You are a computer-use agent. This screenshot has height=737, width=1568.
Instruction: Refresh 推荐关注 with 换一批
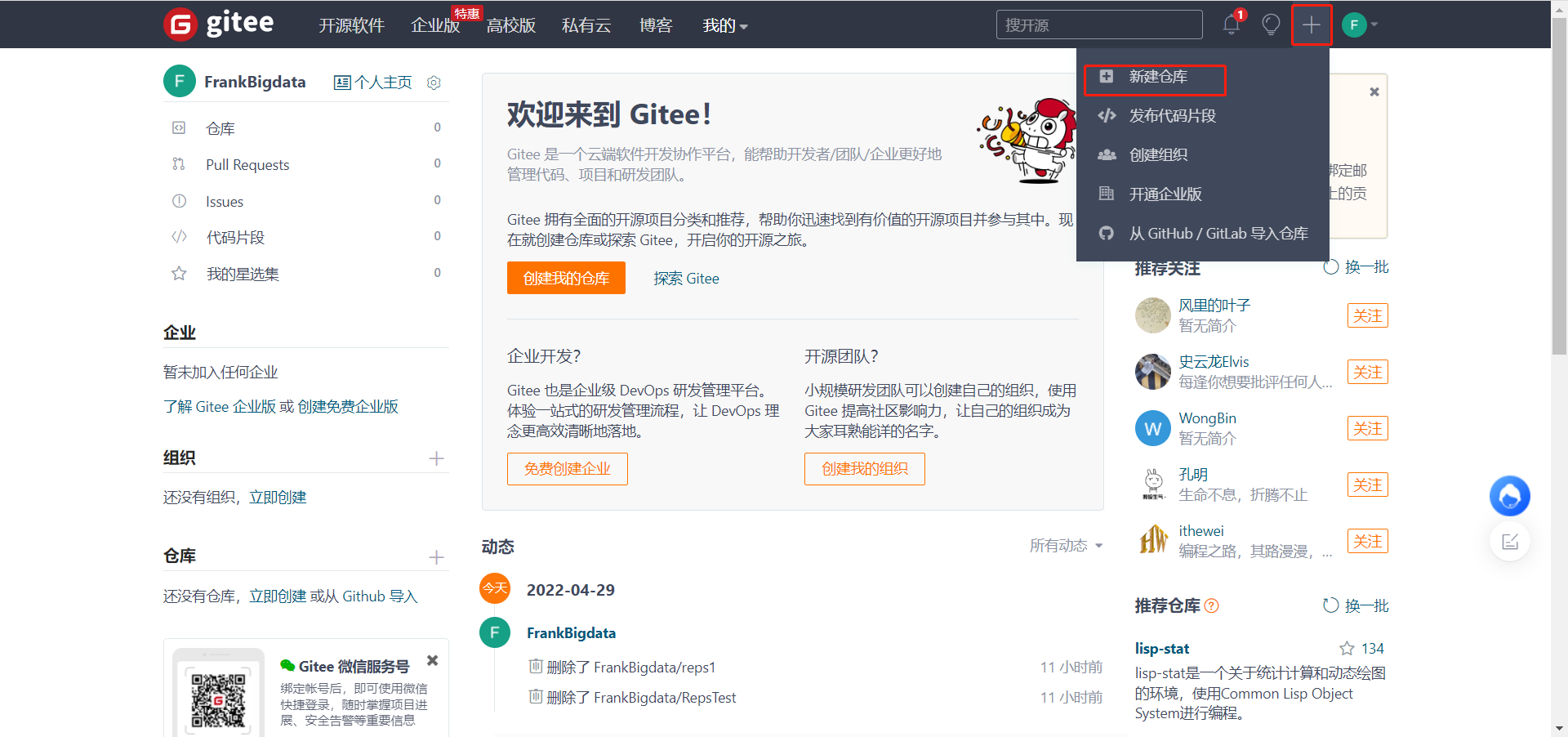[x=1356, y=267]
